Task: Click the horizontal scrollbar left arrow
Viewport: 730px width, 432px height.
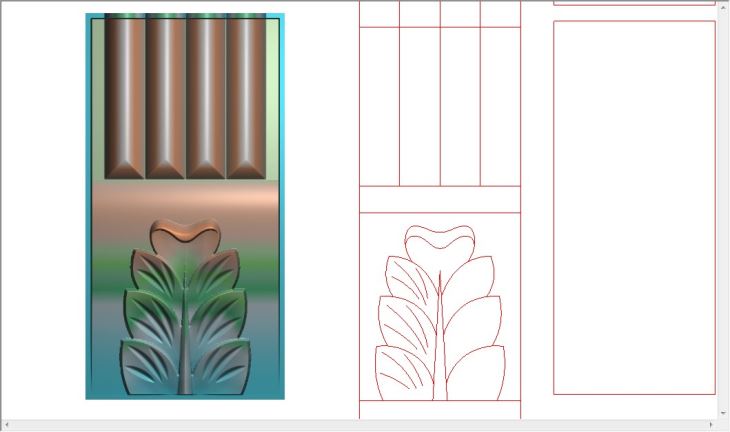Action: pos(6,425)
